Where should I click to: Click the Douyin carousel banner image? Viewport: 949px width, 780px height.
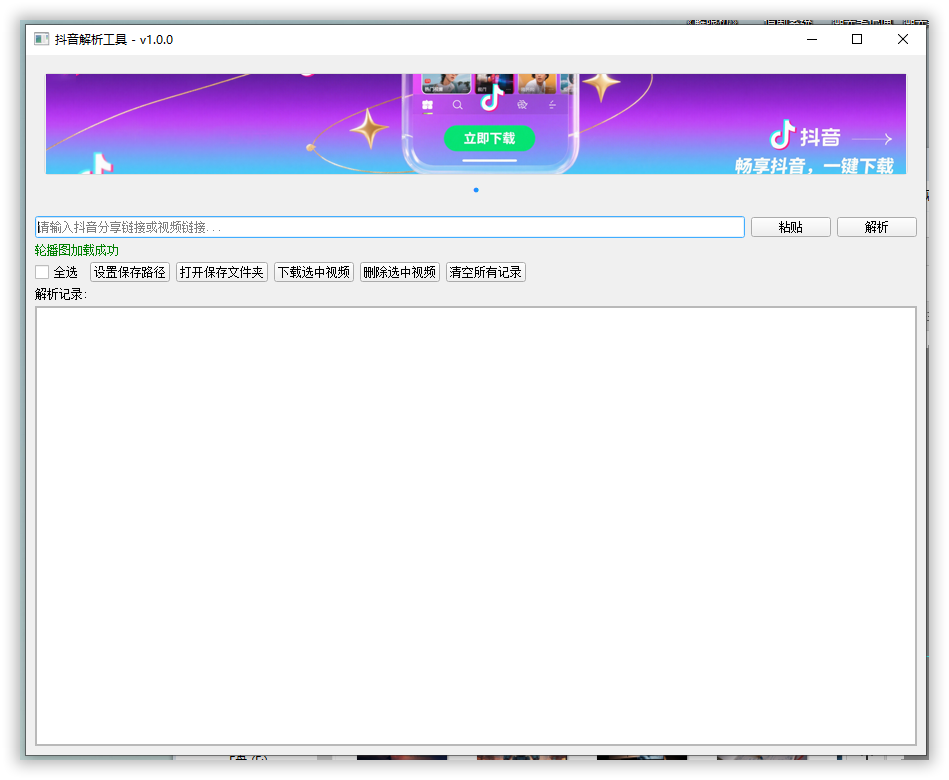(x=476, y=124)
